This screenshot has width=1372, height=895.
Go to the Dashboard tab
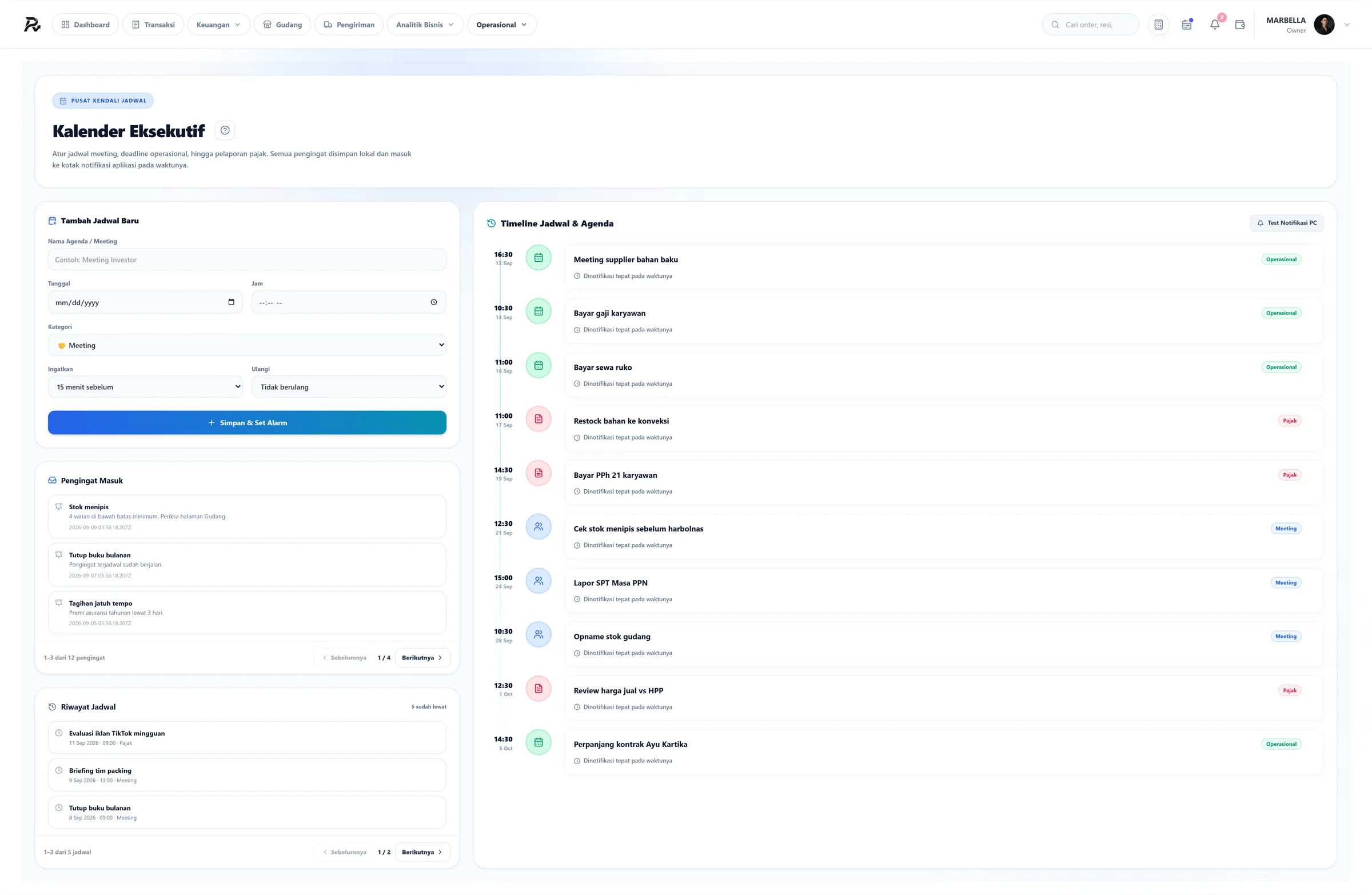click(x=85, y=25)
